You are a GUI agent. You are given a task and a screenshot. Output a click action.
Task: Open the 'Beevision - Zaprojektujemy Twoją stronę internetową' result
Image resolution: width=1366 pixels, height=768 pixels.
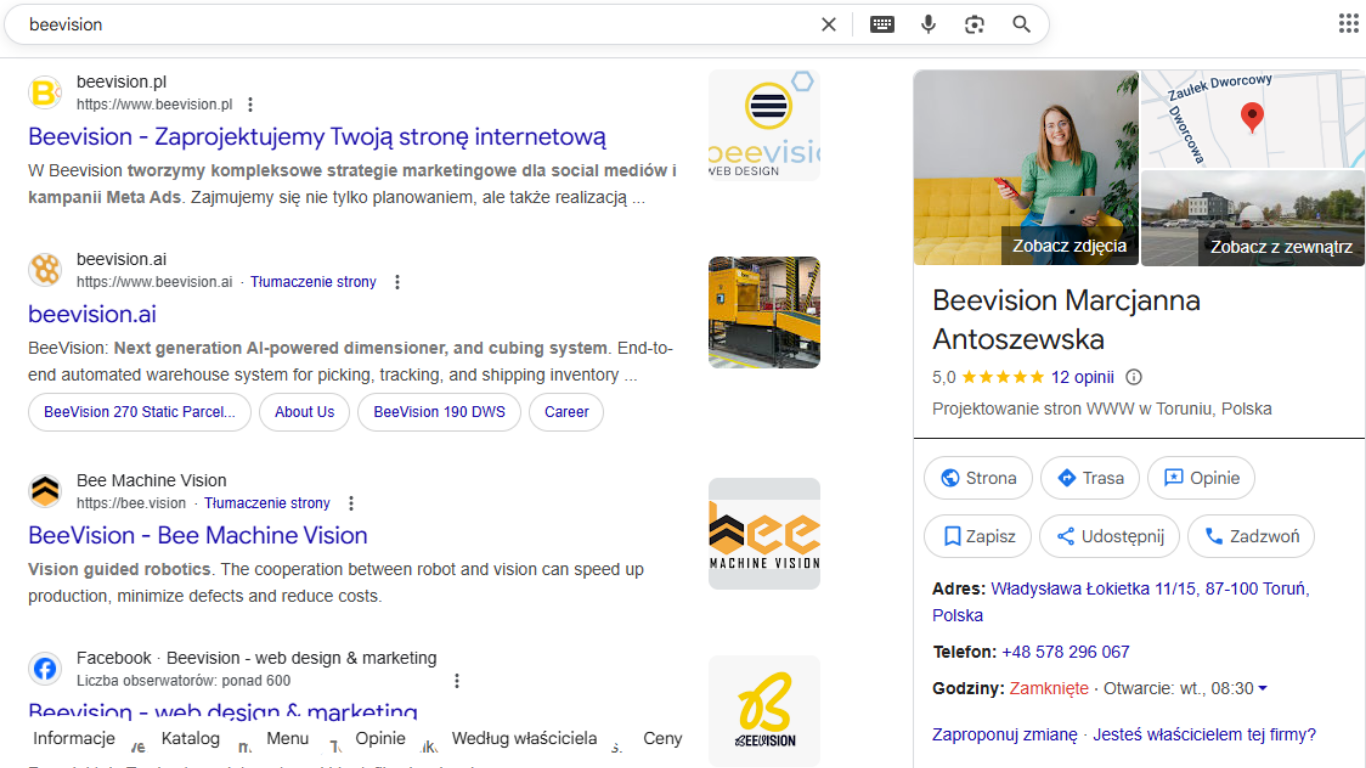pos(317,137)
